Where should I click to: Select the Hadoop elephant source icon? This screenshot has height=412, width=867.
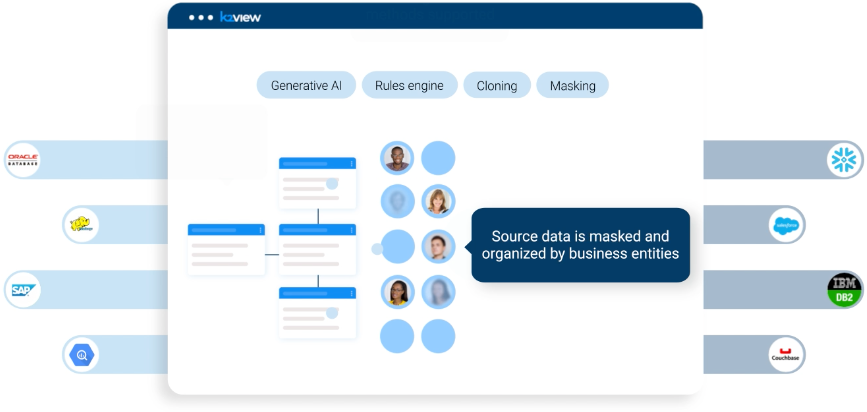80,224
